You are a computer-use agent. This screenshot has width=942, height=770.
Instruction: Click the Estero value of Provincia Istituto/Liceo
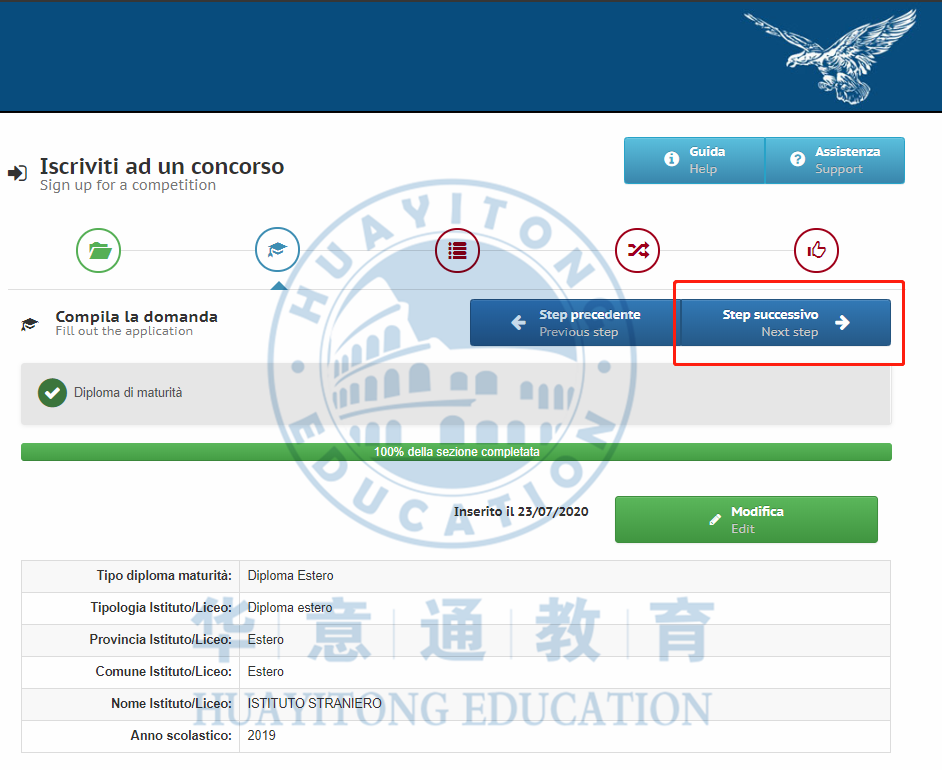pos(266,640)
